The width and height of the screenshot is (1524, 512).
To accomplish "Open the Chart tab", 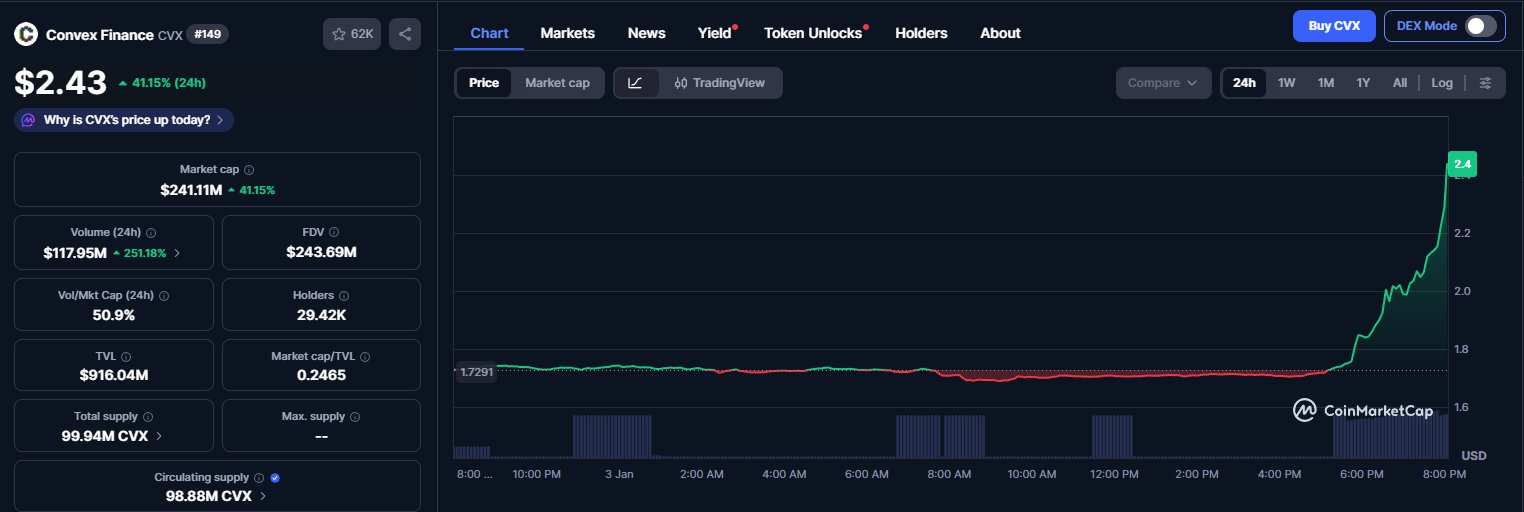I will point(489,33).
